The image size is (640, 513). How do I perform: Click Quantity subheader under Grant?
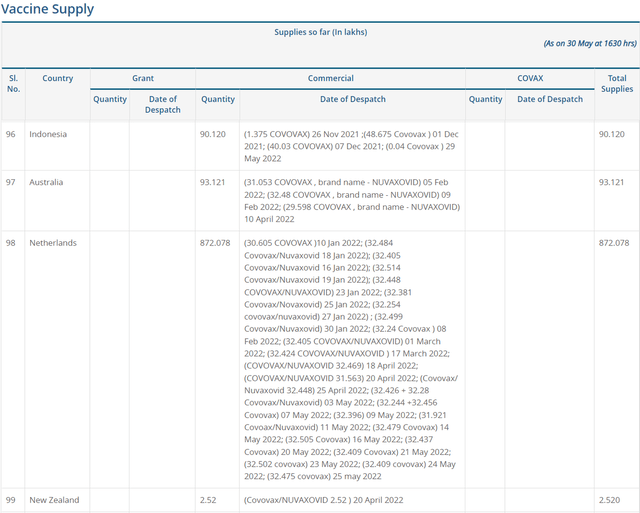(x=110, y=99)
